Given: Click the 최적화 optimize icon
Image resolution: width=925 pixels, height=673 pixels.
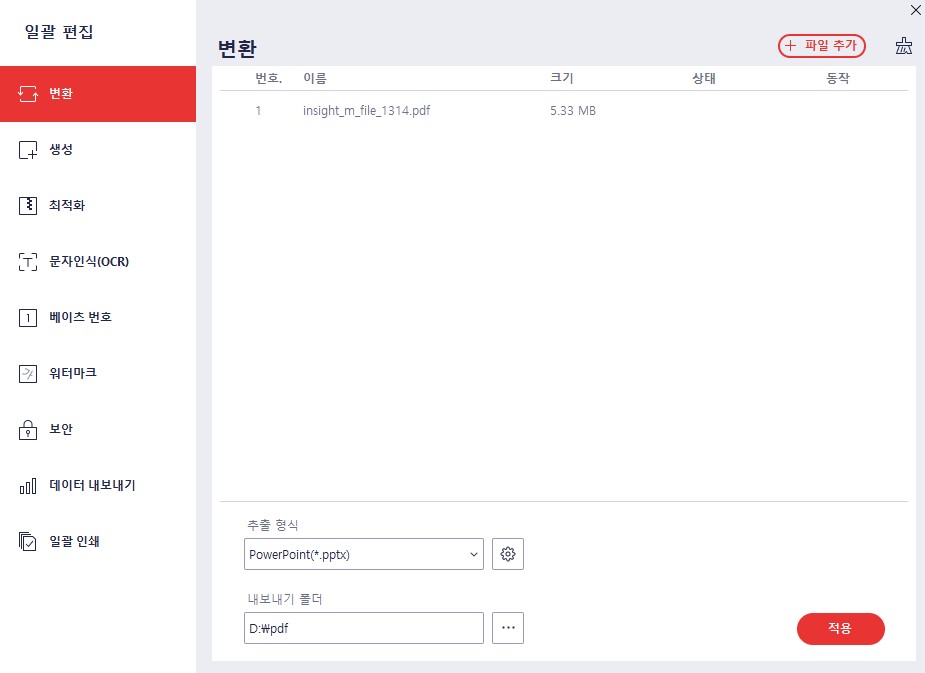Looking at the screenshot, I should (x=28, y=206).
